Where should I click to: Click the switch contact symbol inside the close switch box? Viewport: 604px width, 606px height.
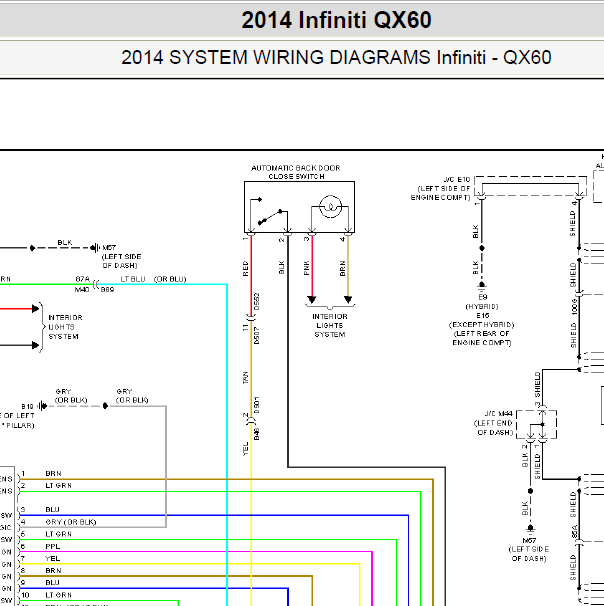click(269, 212)
